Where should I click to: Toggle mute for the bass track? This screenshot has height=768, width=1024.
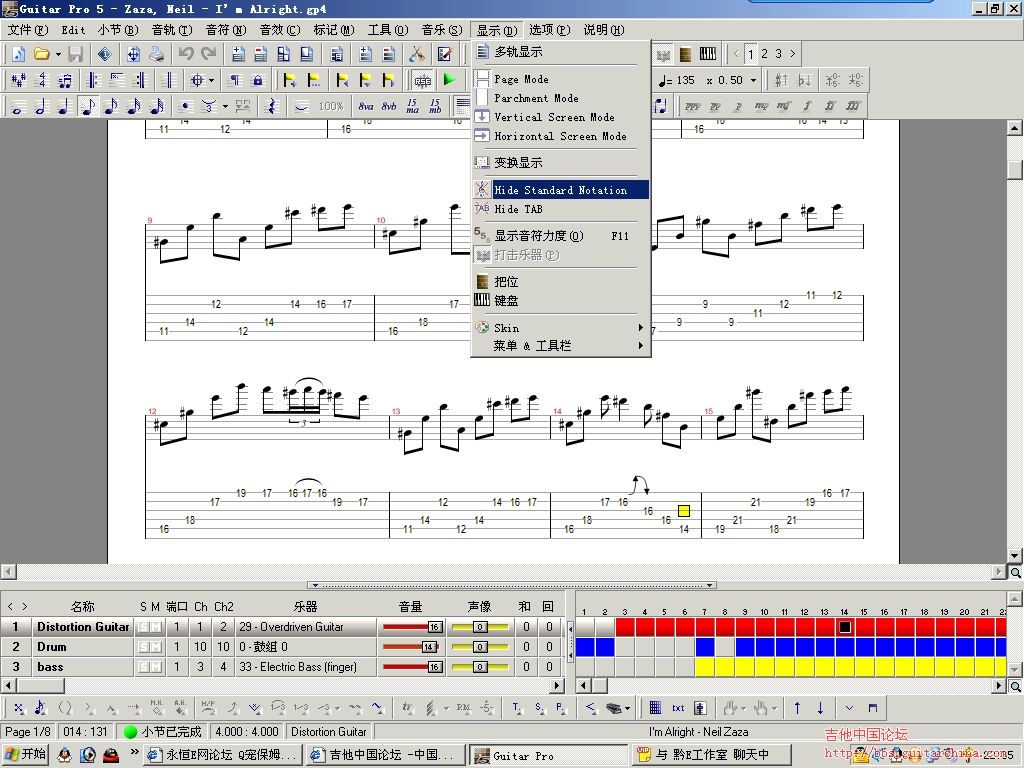coord(155,667)
